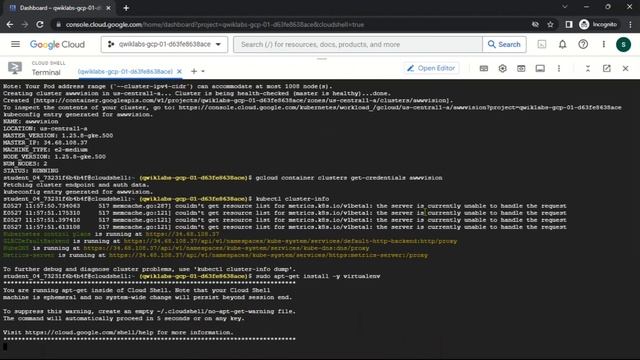Open the tab search chevron

pyautogui.click(x=564, y=7)
